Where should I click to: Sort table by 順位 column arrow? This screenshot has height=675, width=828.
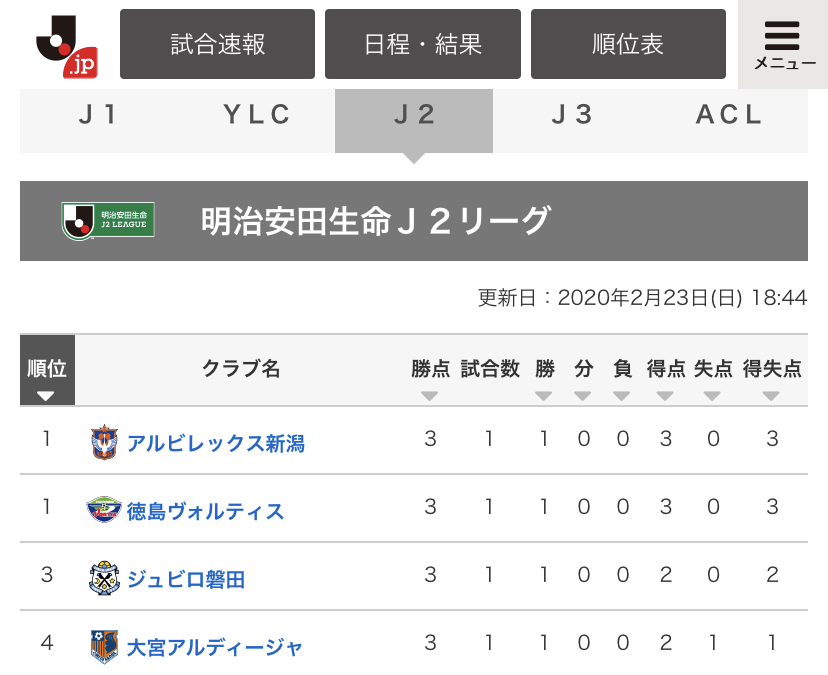(46, 396)
